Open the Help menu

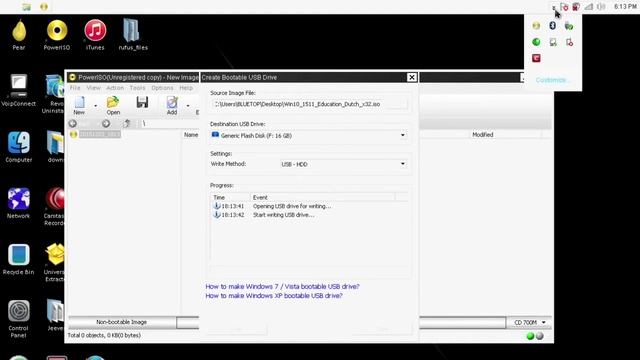[x=186, y=88]
